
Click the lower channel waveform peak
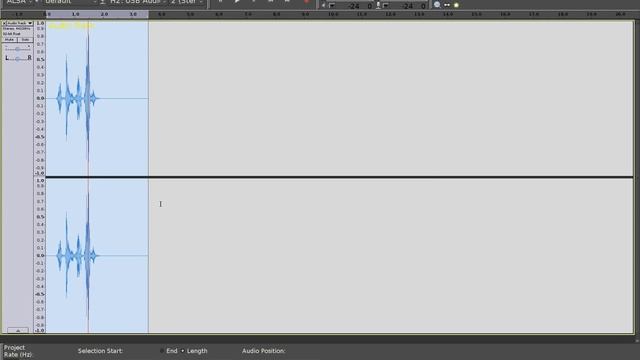87,256
